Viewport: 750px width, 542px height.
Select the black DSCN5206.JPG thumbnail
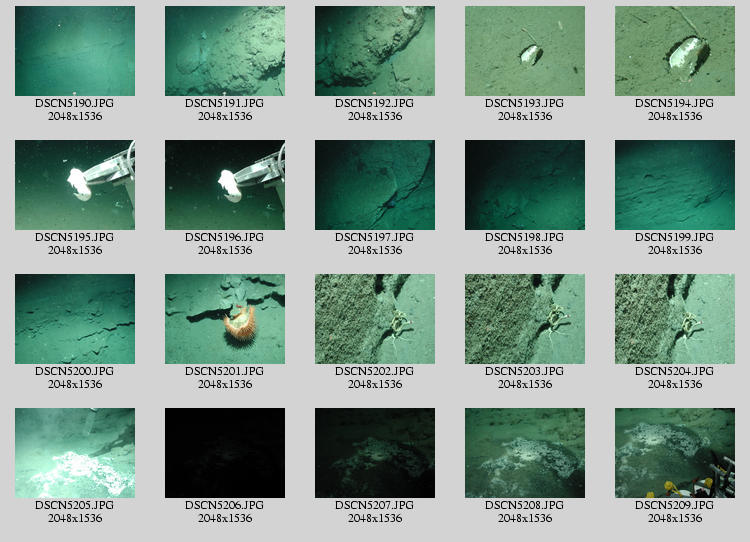(x=225, y=453)
